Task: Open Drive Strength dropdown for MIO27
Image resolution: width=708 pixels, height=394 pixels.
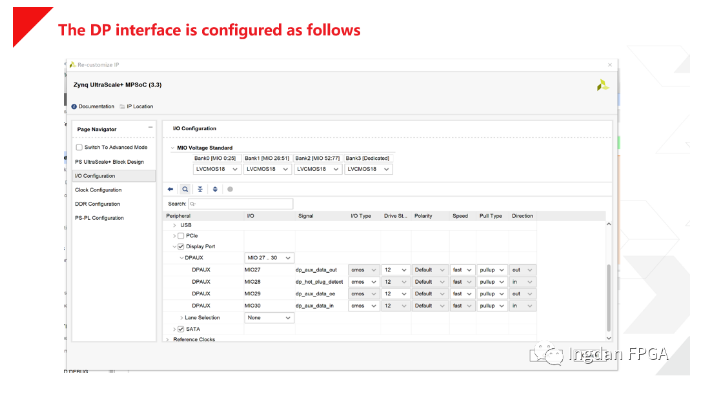Action: coord(396,270)
